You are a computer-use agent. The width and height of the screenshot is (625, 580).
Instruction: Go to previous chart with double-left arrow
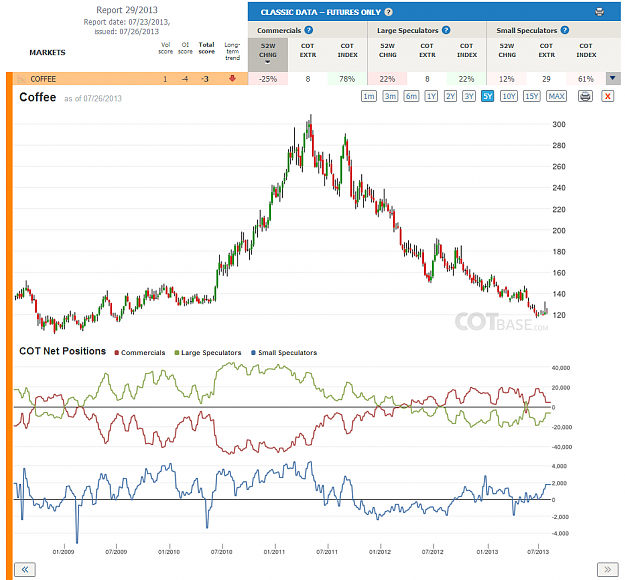click(x=25, y=569)
